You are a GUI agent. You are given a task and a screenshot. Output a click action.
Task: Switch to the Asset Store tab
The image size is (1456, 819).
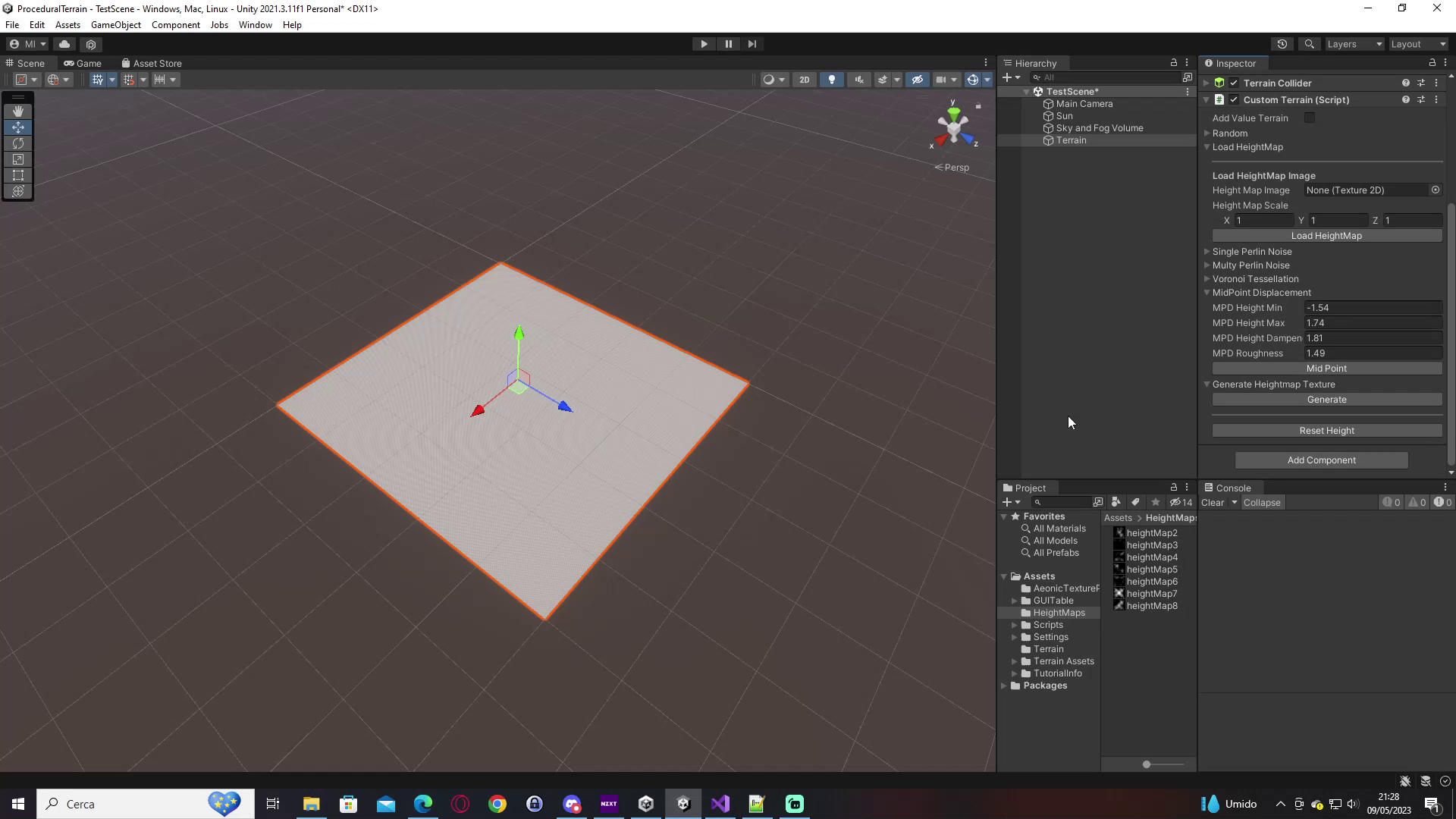(152, 64)
